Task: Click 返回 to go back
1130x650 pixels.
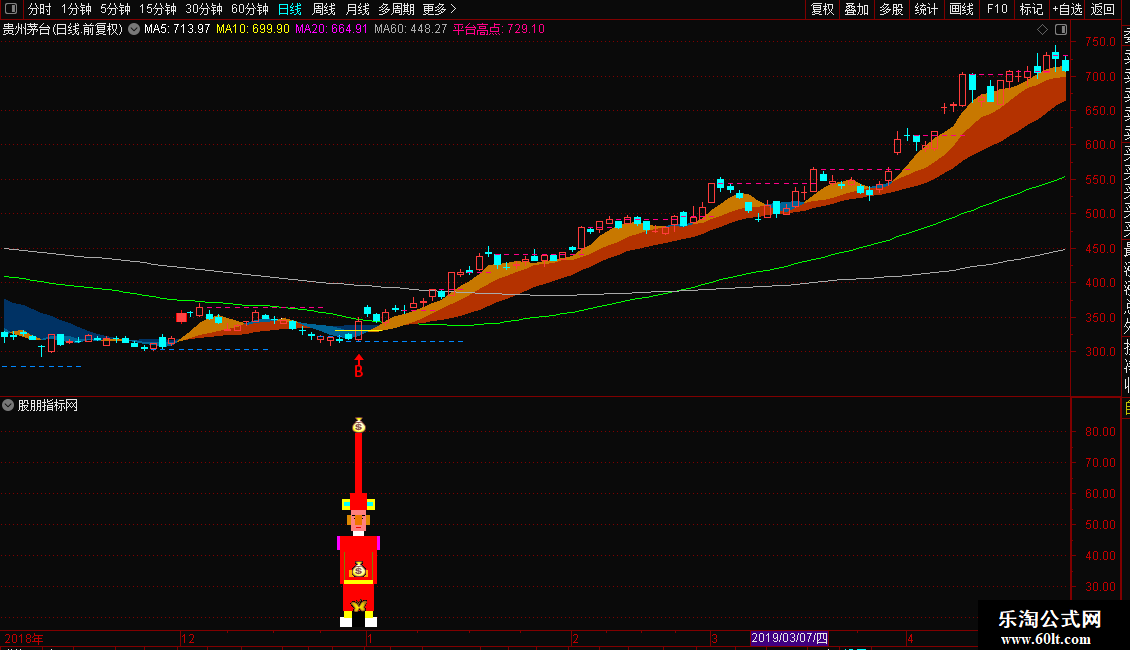Action: point(1103,9)
